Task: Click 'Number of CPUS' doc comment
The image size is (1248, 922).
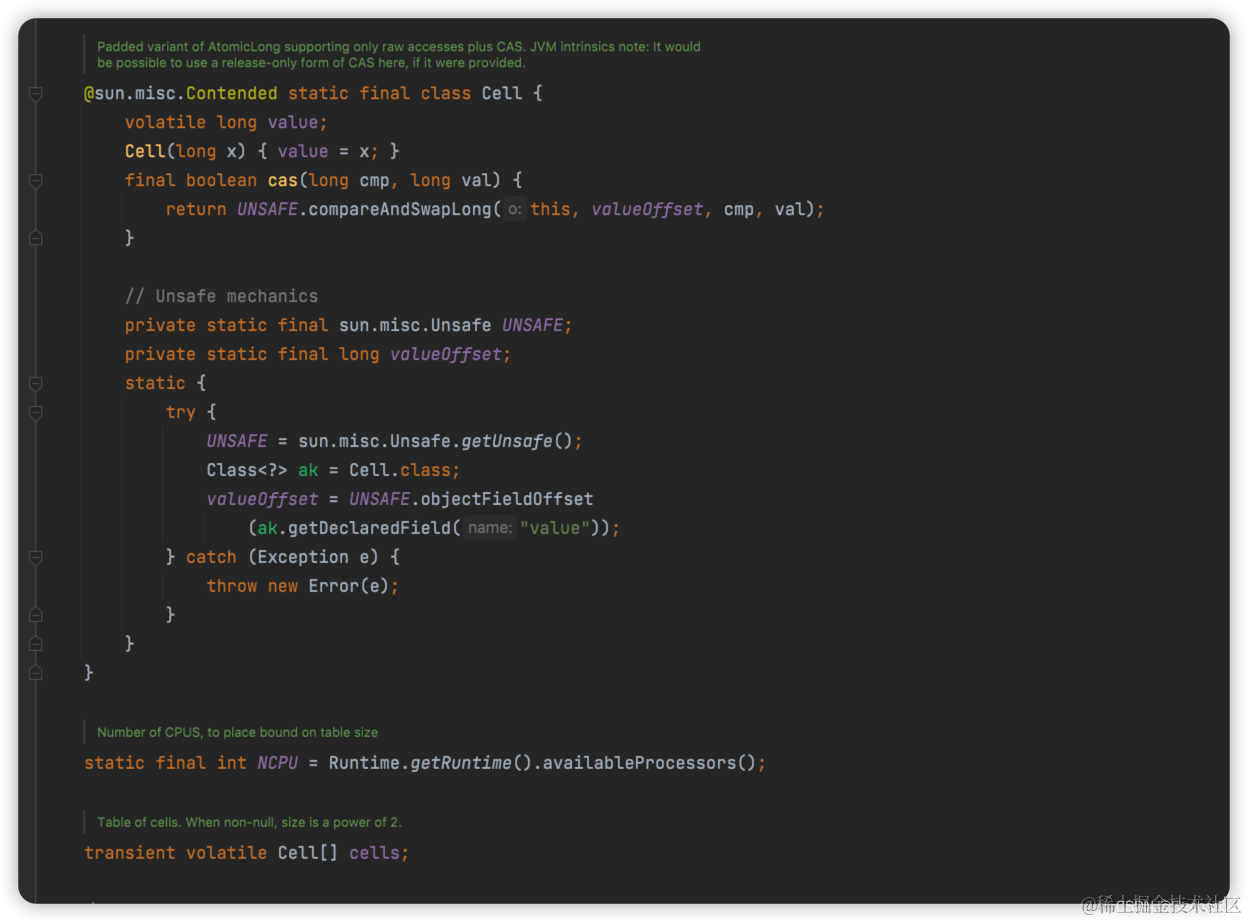Action: (x=237, y=732)
